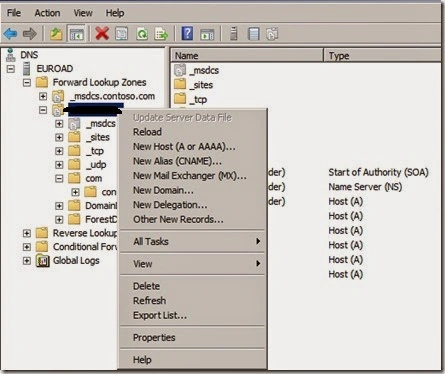Screen dimensions: 445x374
Task: Click the Up One Level folder icon
Action: coord(56,34)
